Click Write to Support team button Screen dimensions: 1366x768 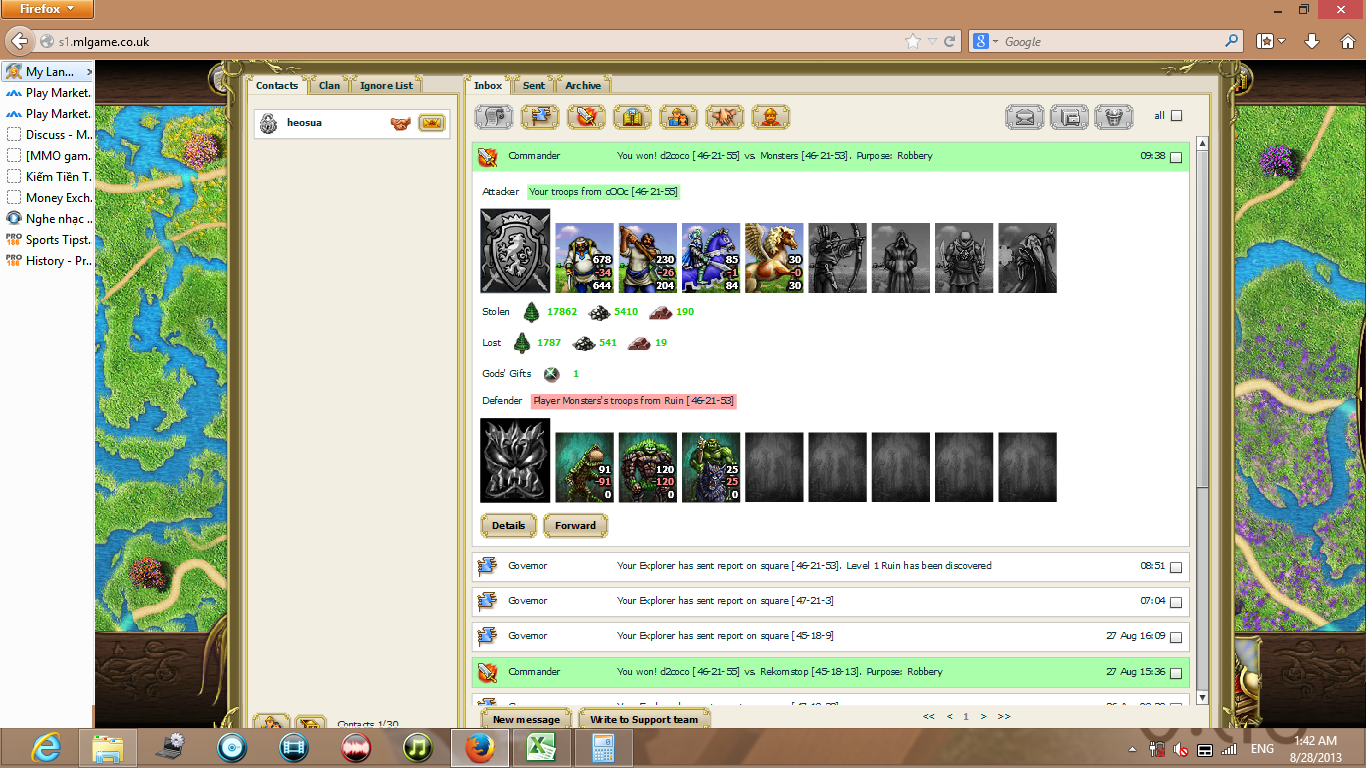pos(644,719)
